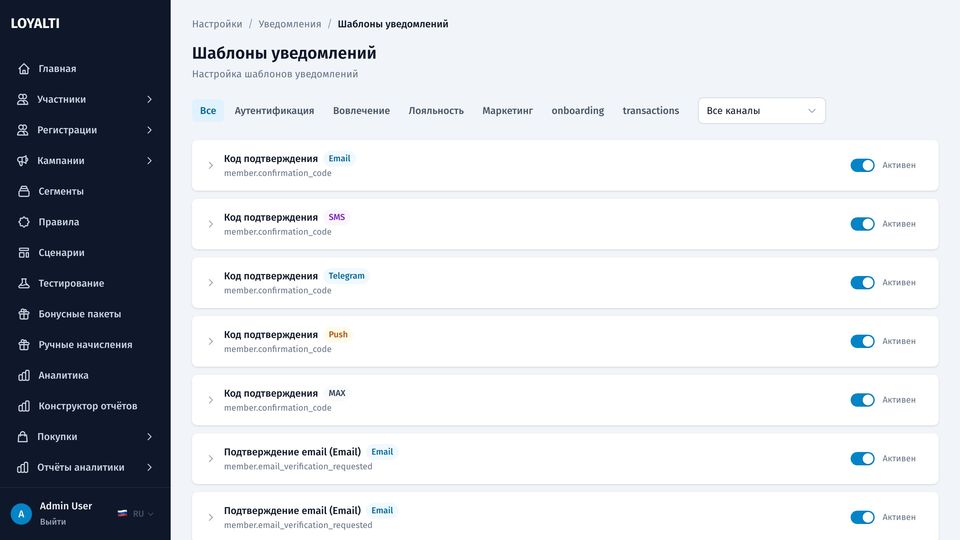Click the MAX channel badge
Screen dimensions: 960x540
[337, 393]
